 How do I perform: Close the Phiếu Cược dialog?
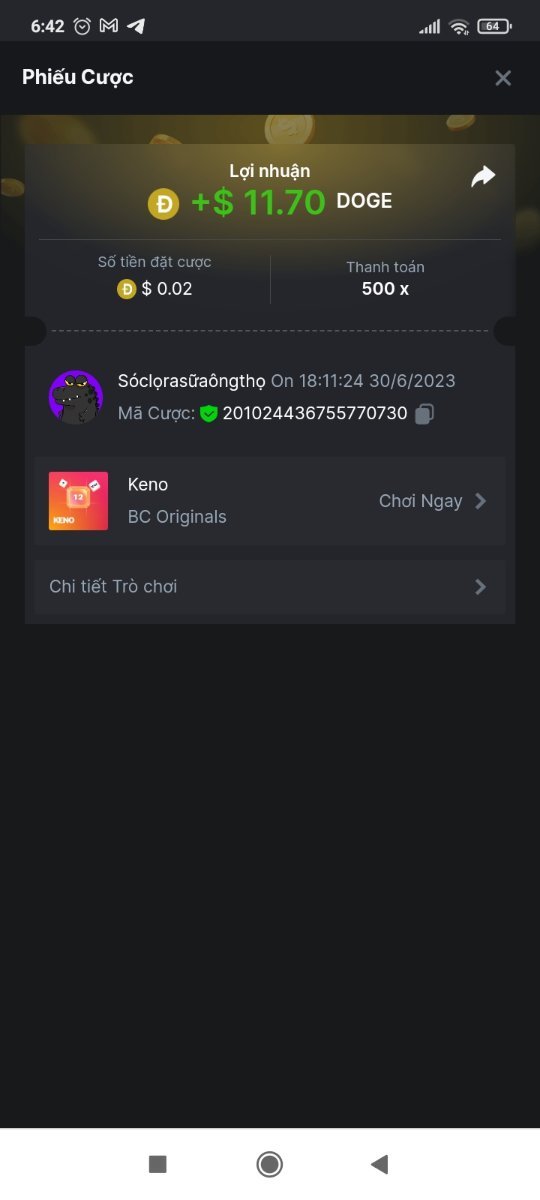pyautogui.click(x=503, y=78)
